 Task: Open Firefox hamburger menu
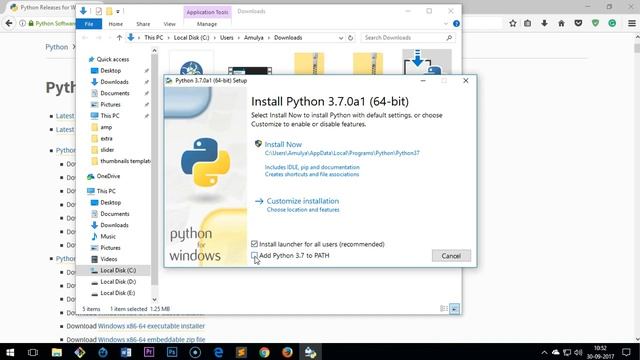(x=631, y=24)
